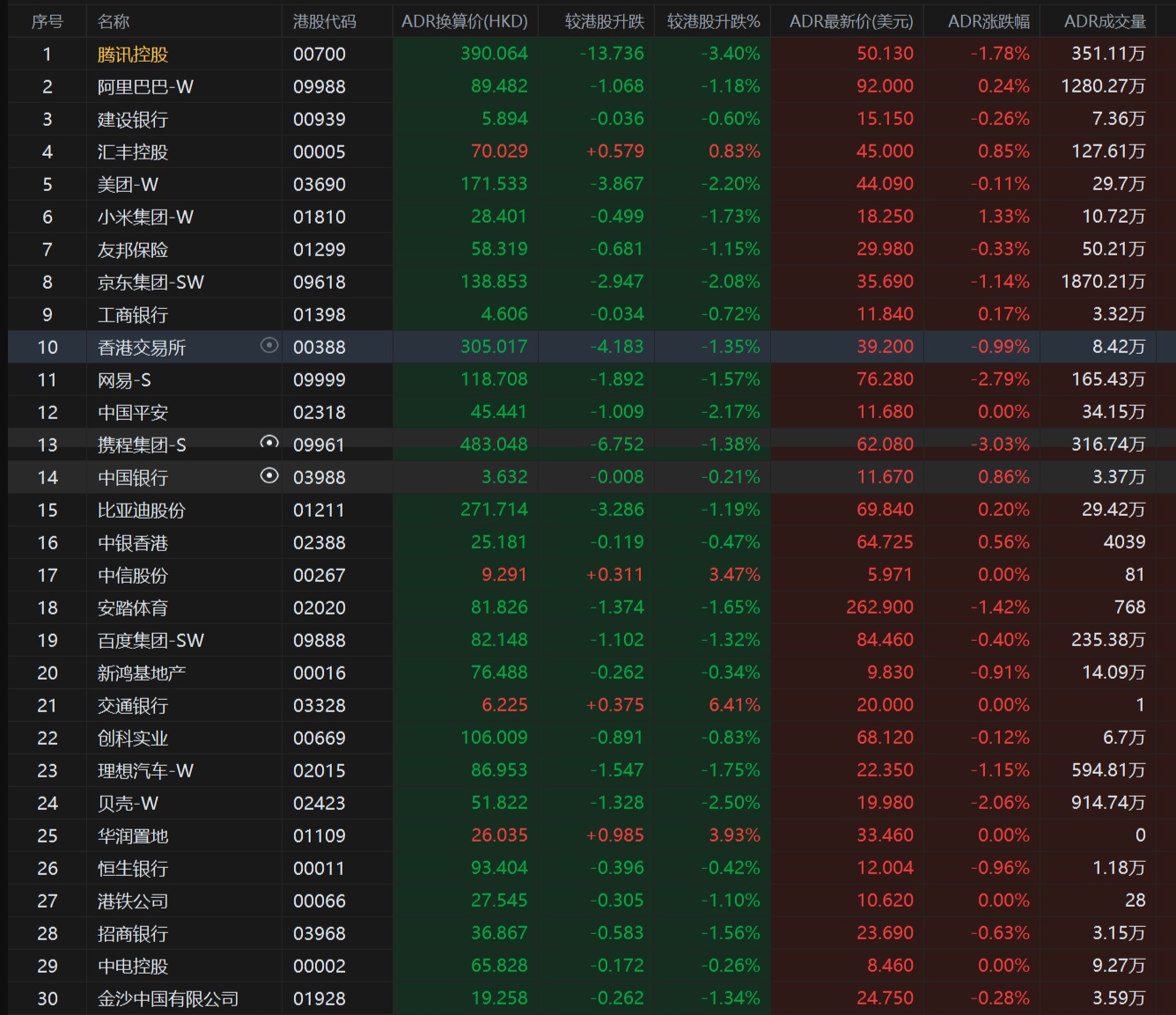This screenshot has height=1015, width=1176.
Task: Click the ADR最新价(美元) column header
Action: 851,21
